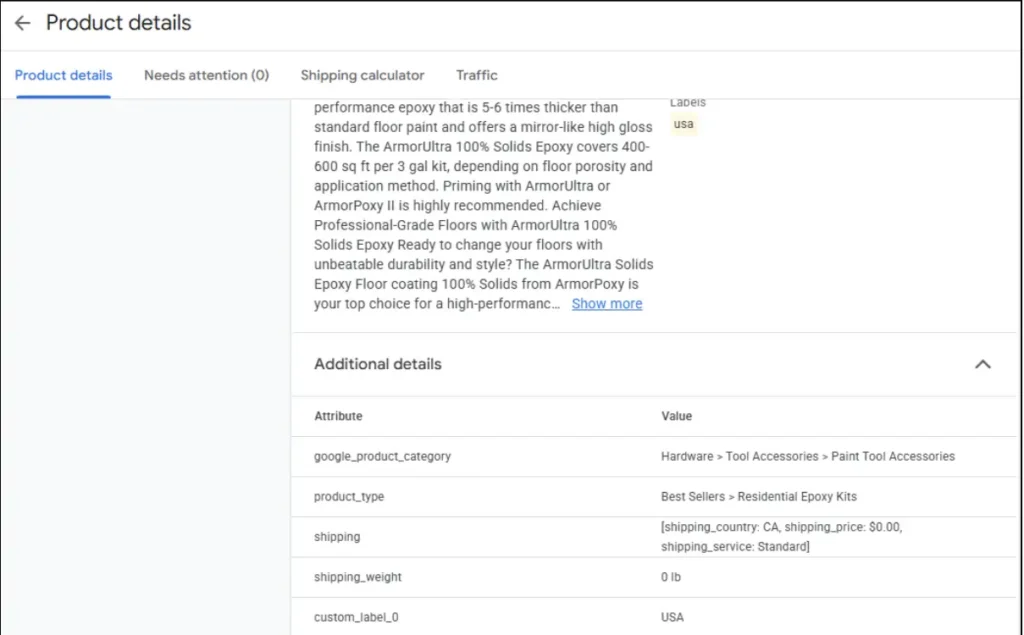Click the Value column header

click(x=676, y=416)
